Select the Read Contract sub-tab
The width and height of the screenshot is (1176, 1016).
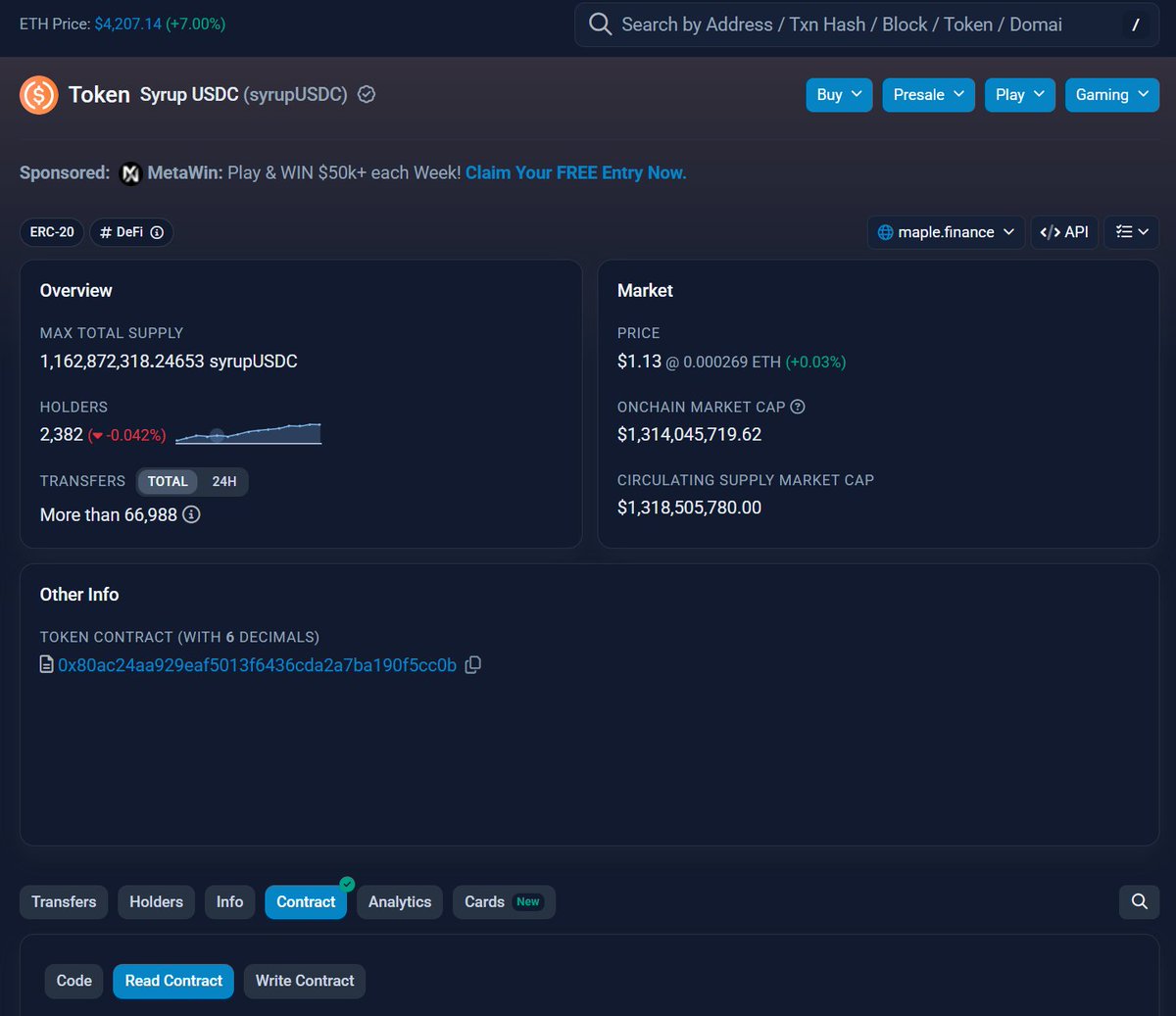click(173, 981)
